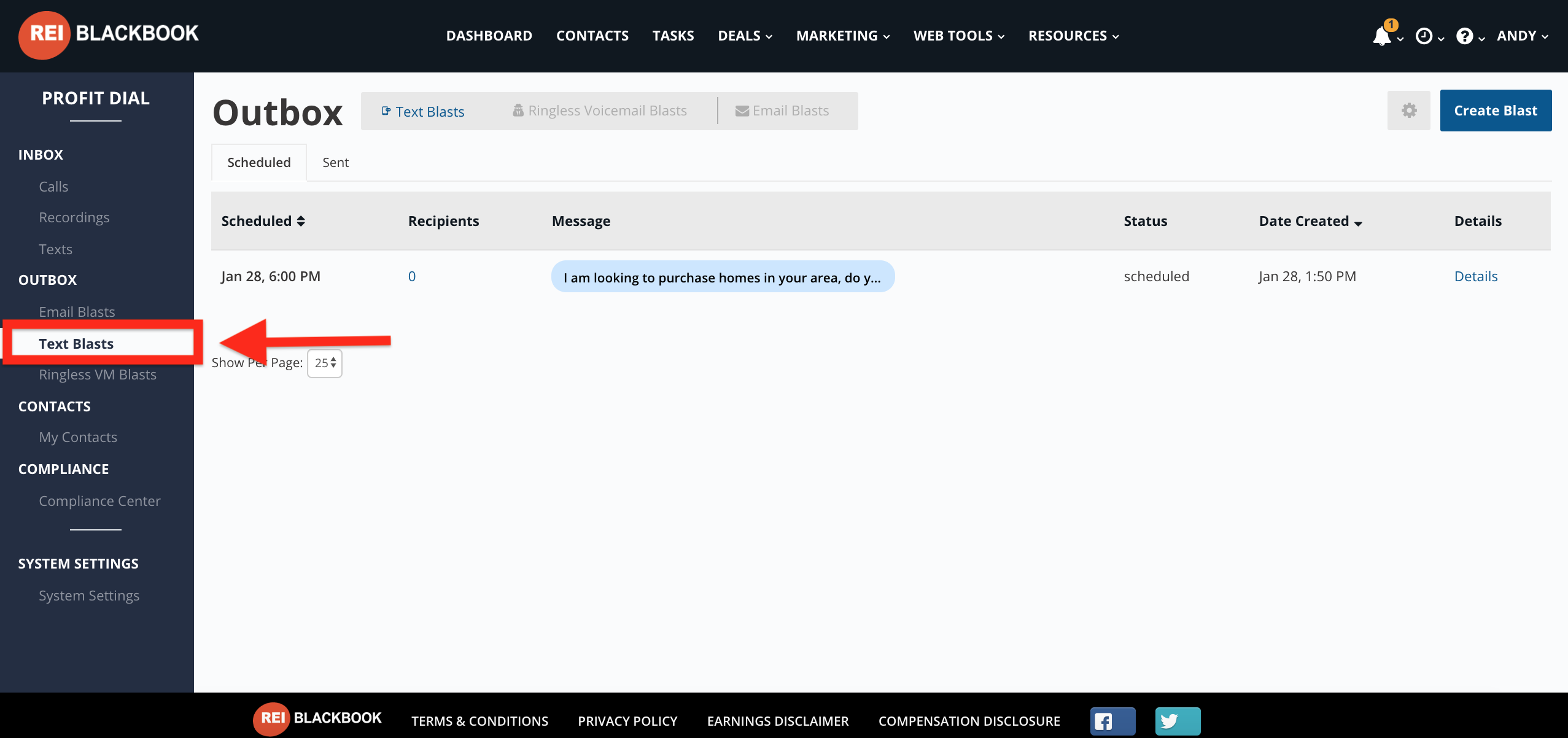Click the OUTBOX sidebar heading
The width and height of the screenshot is (1568, 738).
coord(47,280)
